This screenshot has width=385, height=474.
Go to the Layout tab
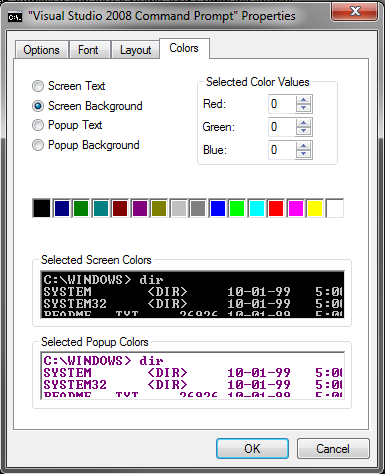(x=135, y=50)
